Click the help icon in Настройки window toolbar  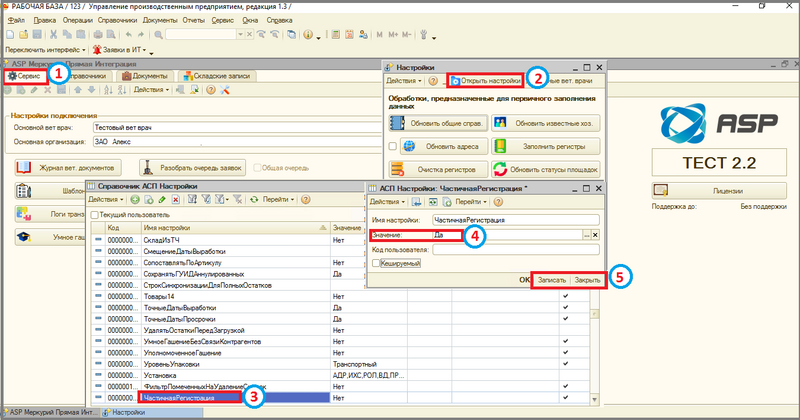point(433,81)
